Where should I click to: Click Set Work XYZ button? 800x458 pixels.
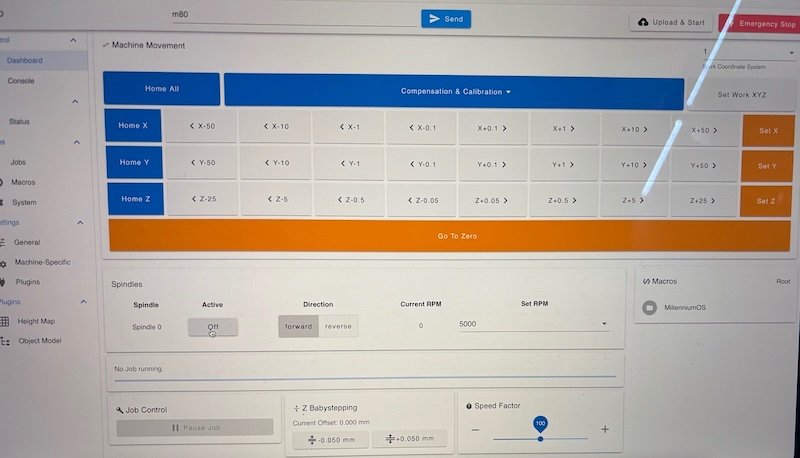tap(741, 95)
